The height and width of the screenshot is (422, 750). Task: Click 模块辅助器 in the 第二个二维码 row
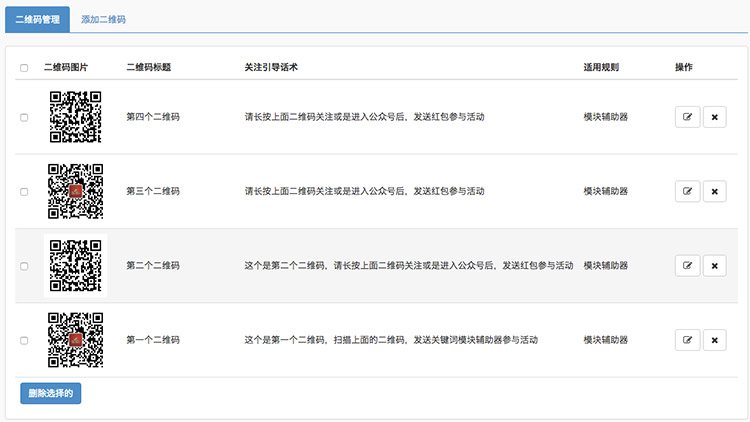[x=606, y=266]
